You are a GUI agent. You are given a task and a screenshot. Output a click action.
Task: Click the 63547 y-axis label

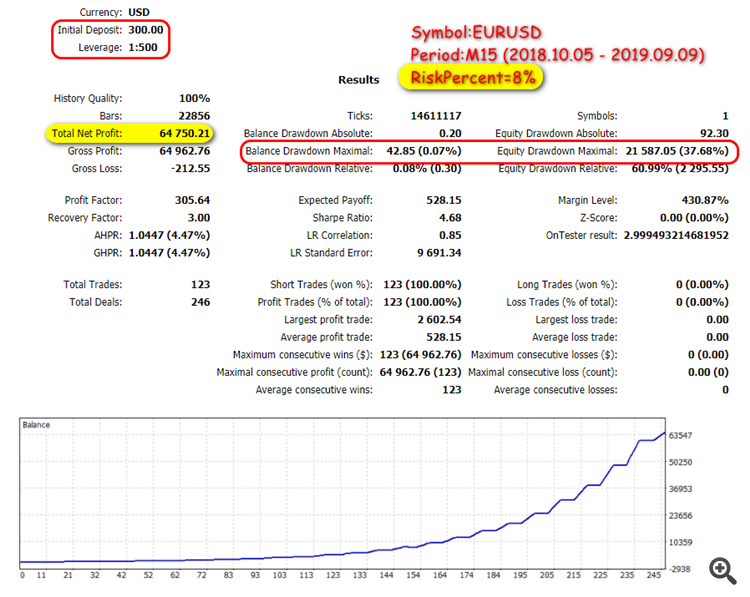[x=680, y=436]
